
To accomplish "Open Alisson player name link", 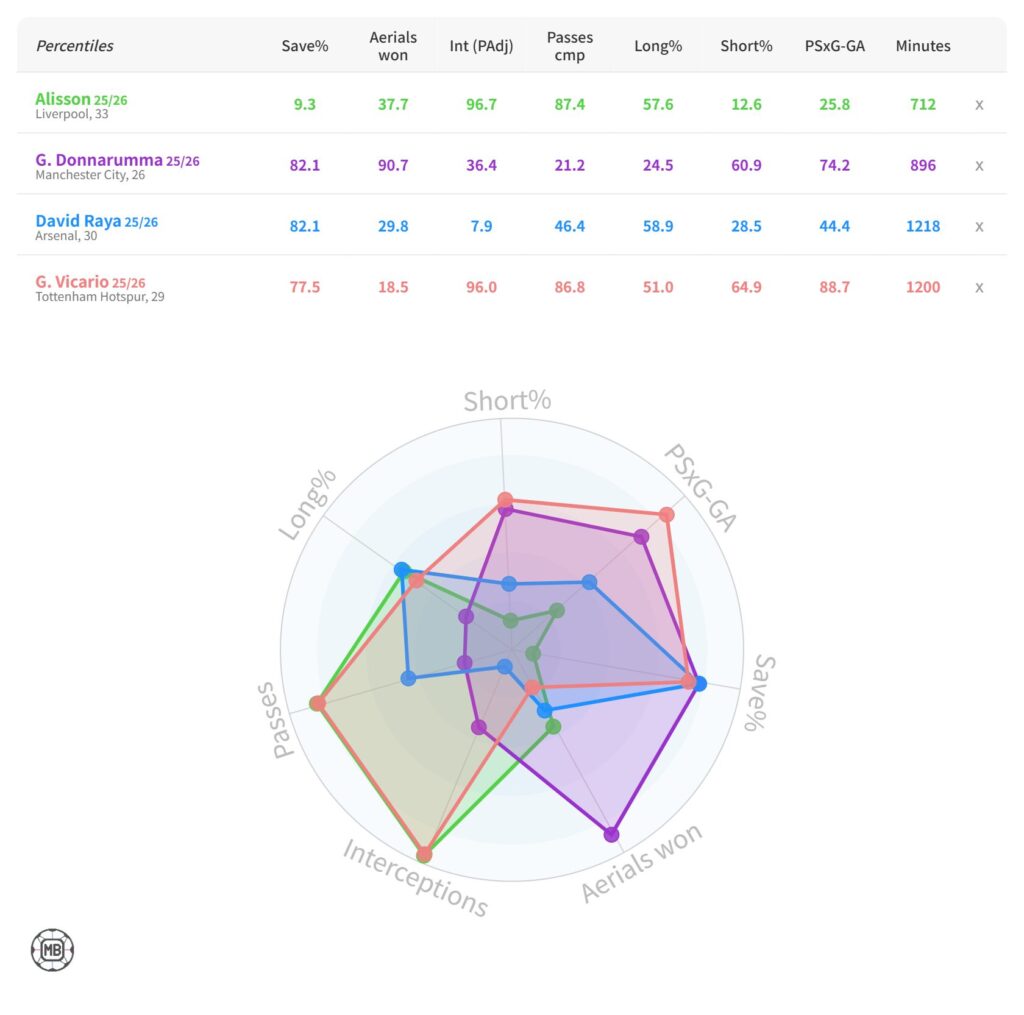I will click(x=62, y=99).
